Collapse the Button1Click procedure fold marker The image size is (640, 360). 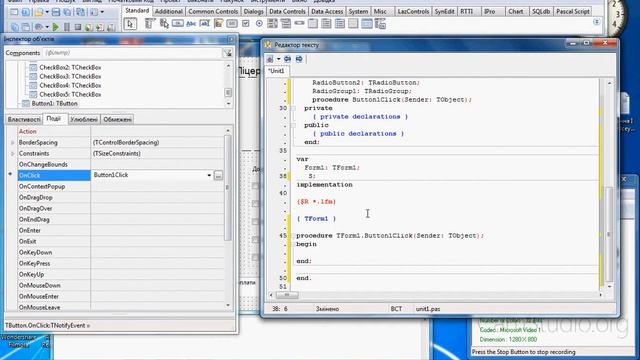coord(293,236)
